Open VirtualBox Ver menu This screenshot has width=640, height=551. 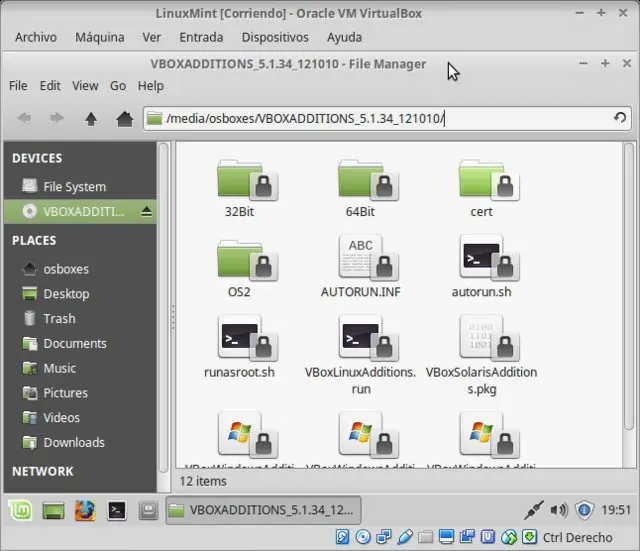click(x=151, y=37)
